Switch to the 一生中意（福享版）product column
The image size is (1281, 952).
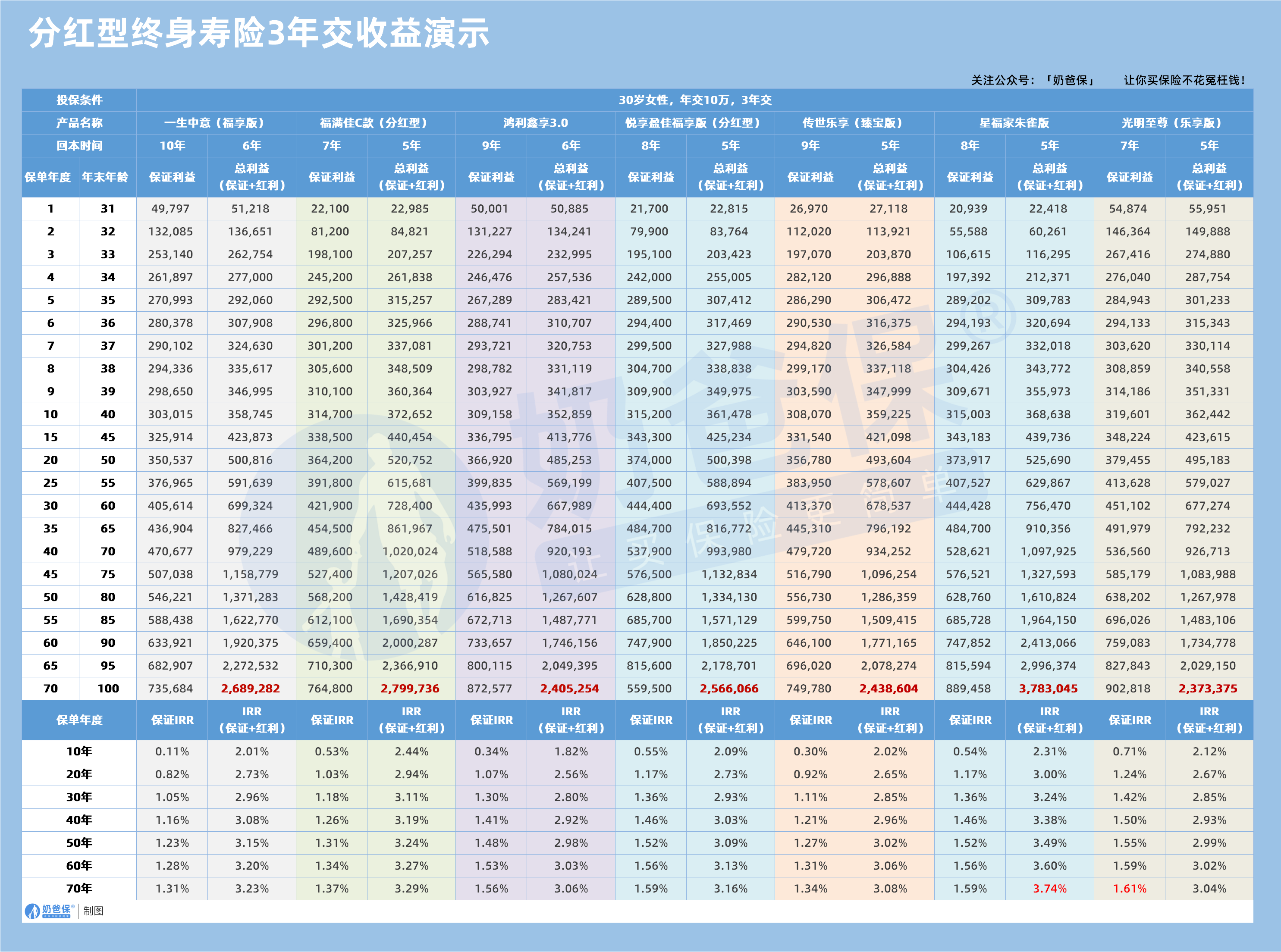[215, 122]
